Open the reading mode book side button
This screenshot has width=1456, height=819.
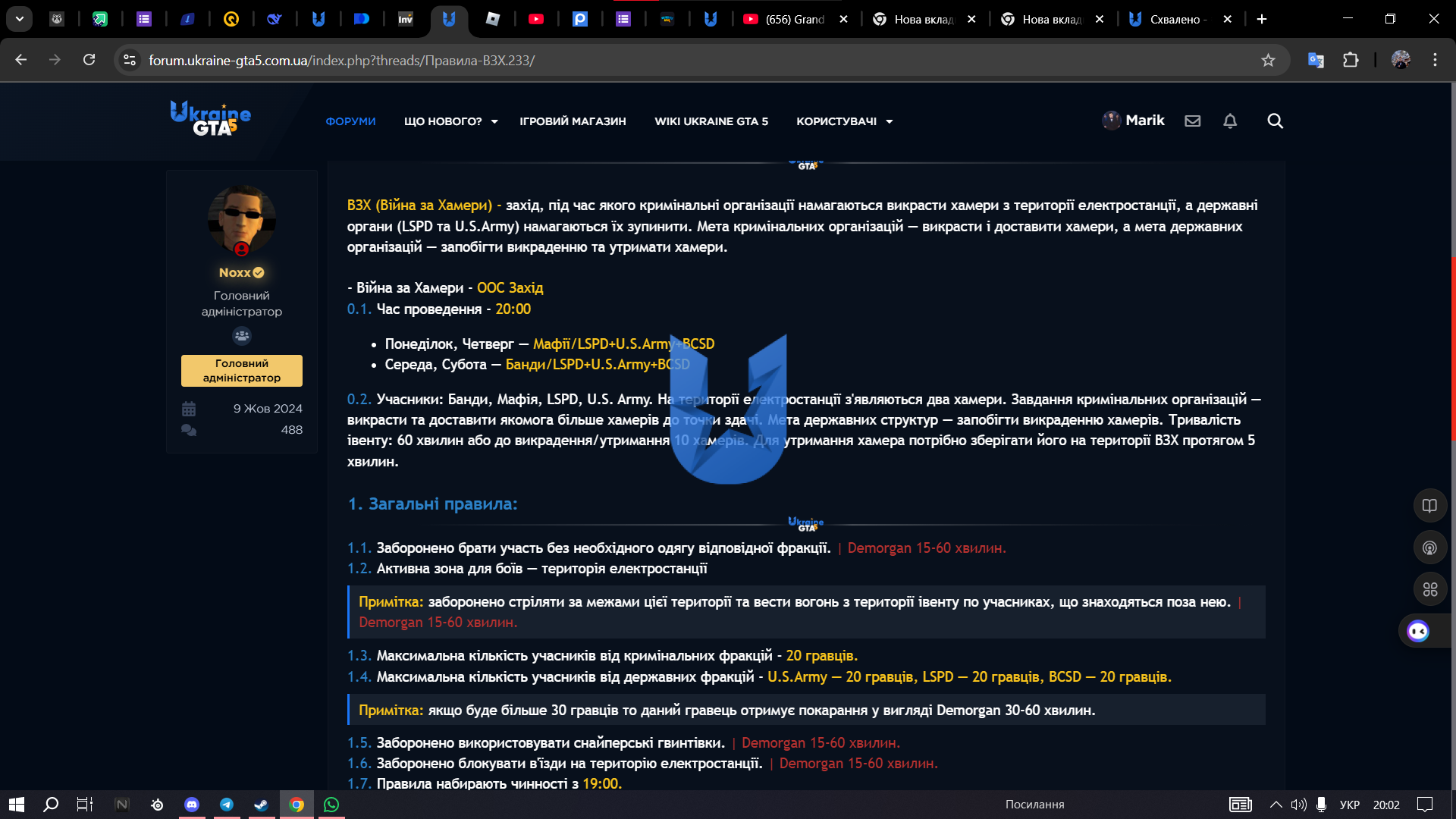pos(1429,506)
